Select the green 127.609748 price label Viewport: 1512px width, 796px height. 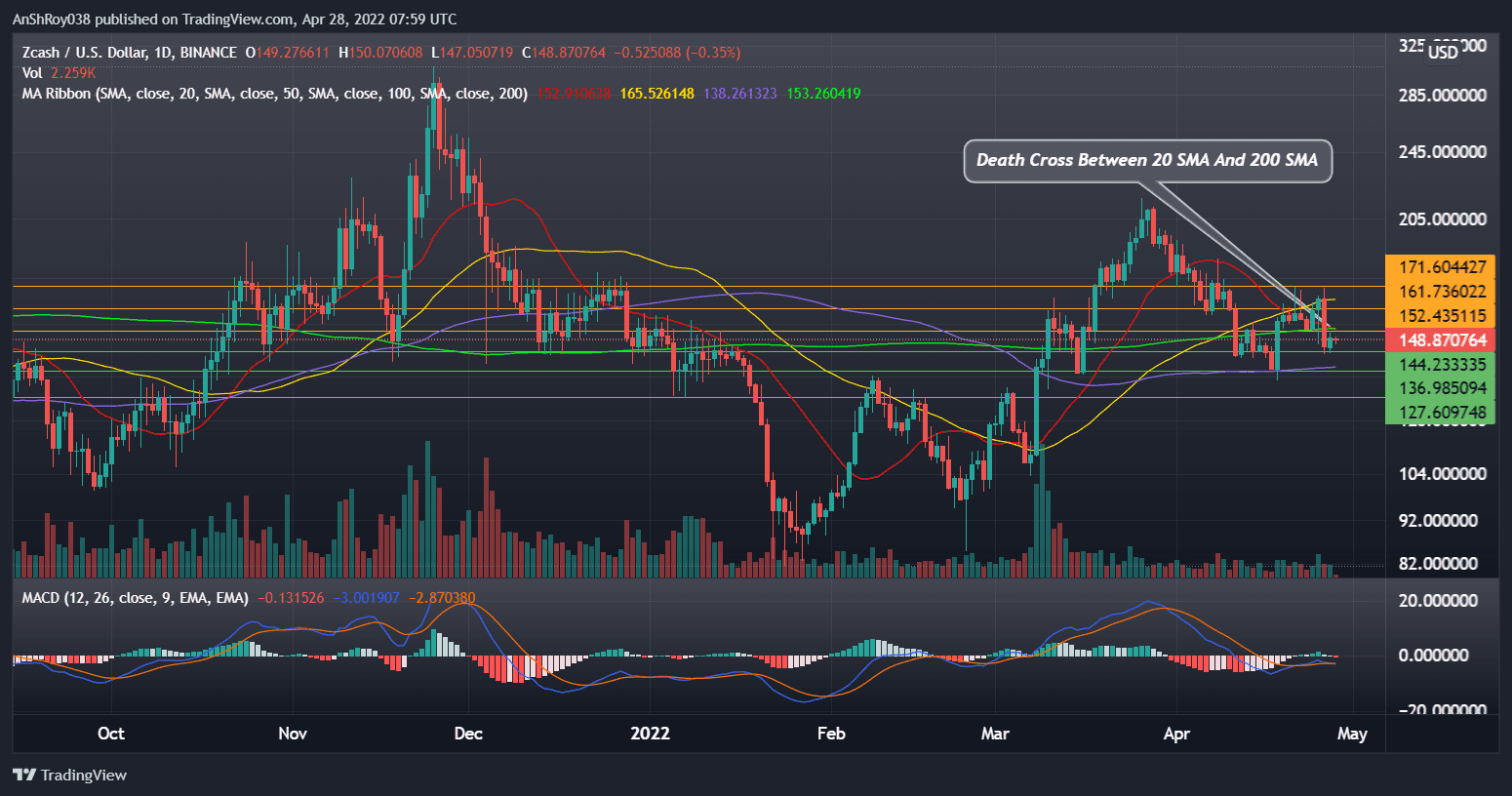point(1442,413)
